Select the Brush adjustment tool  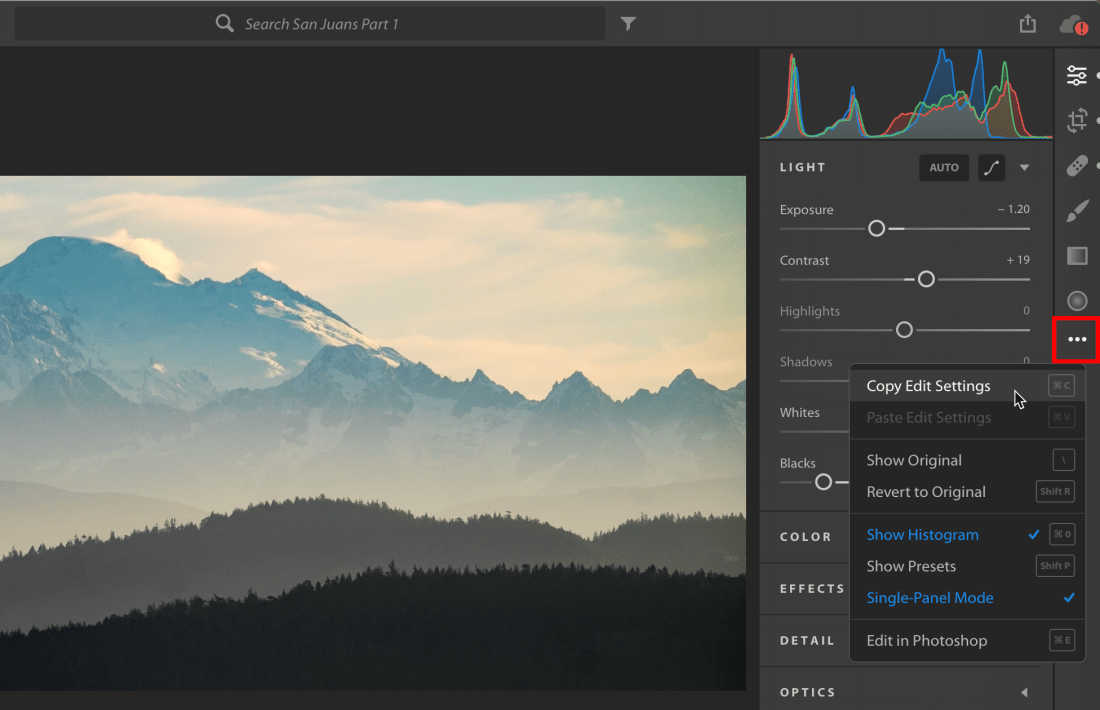click(x=1076, y=211)
